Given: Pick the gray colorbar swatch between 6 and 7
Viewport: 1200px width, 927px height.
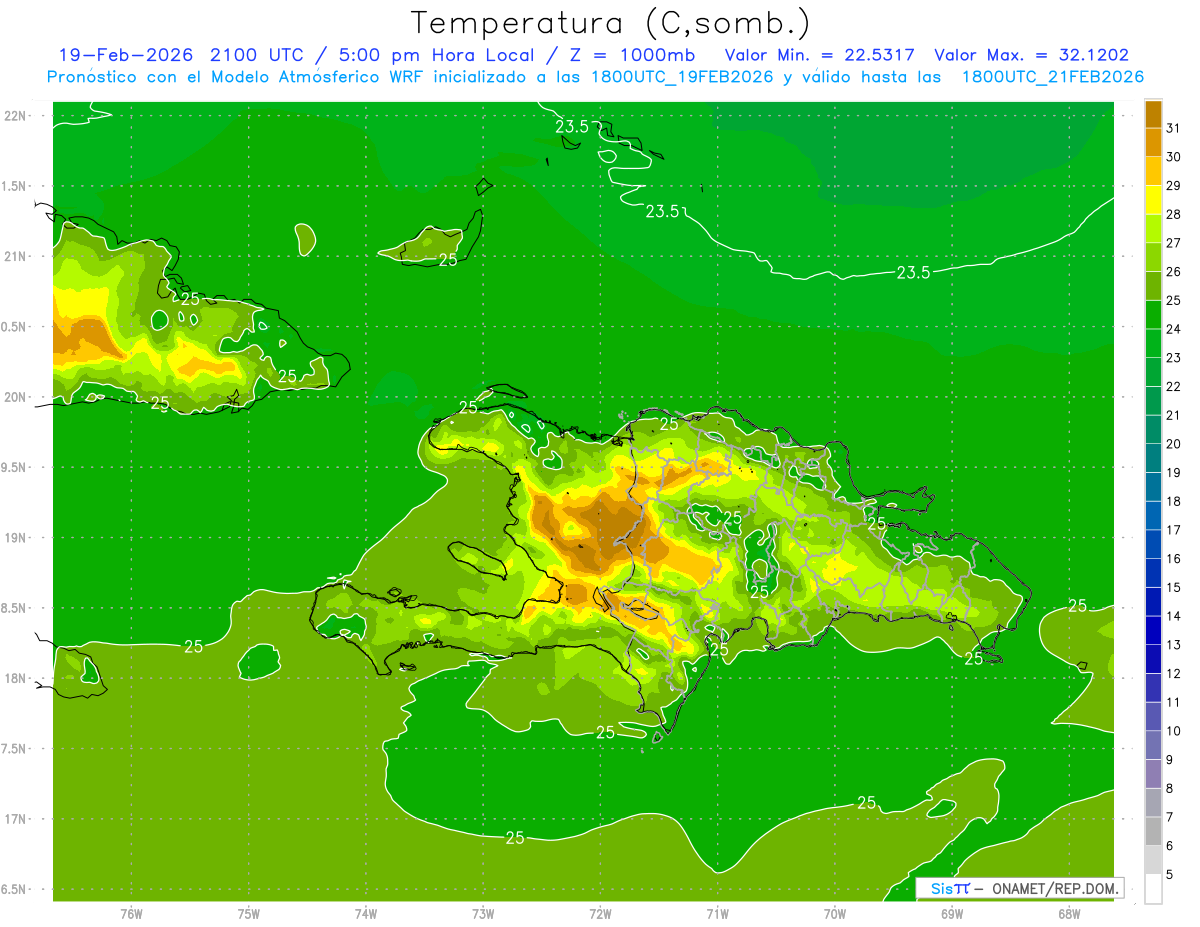Looking at the screenshot, I should (x=1153, y=831).
